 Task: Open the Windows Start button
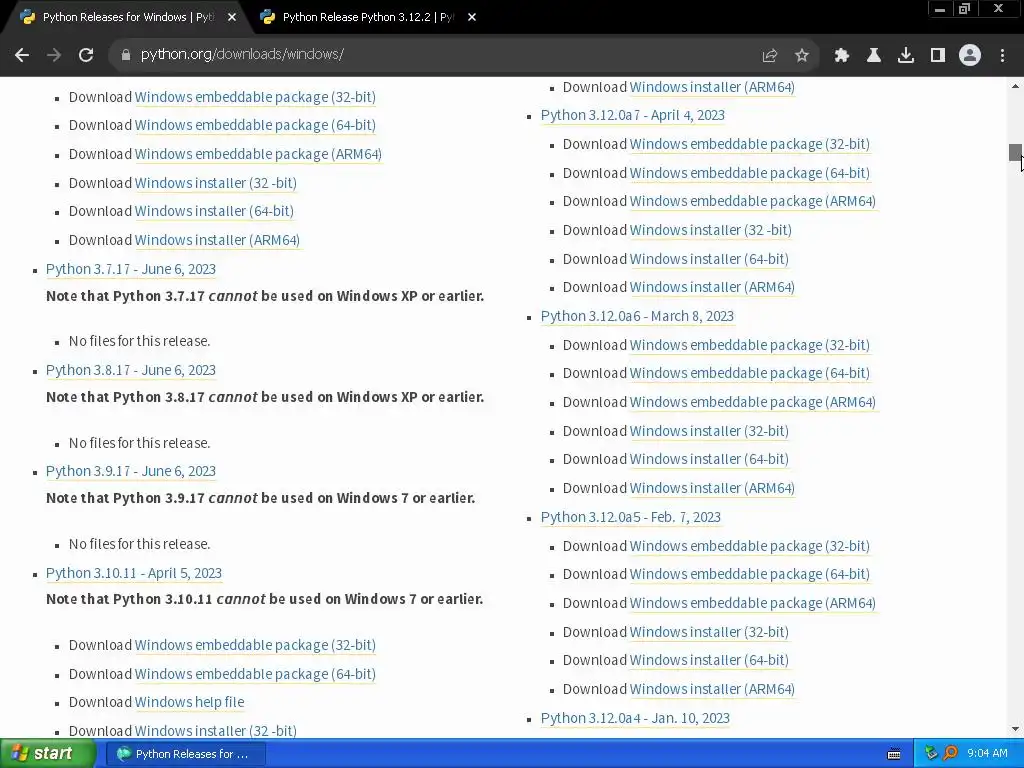tap(47, 754)
